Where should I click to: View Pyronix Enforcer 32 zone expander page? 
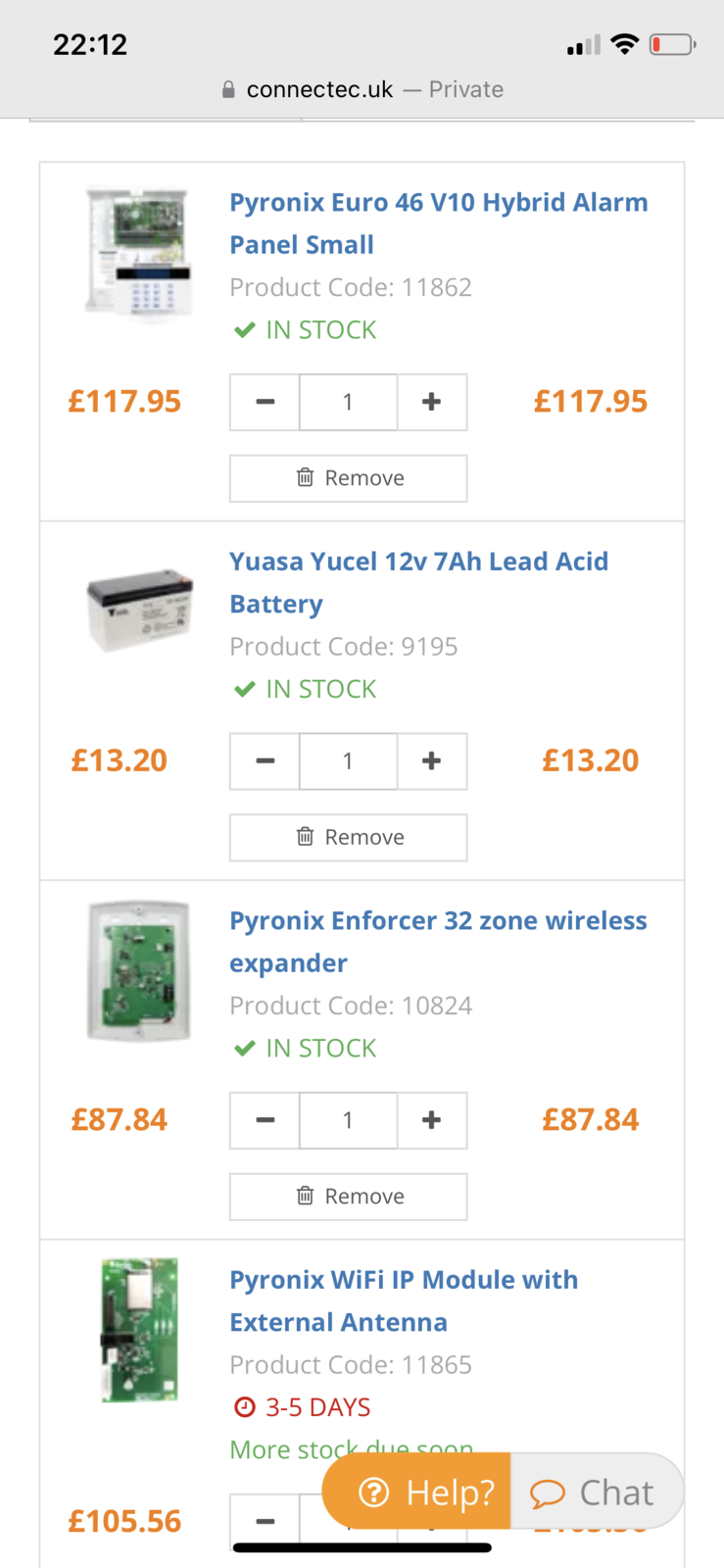(438, 941)
